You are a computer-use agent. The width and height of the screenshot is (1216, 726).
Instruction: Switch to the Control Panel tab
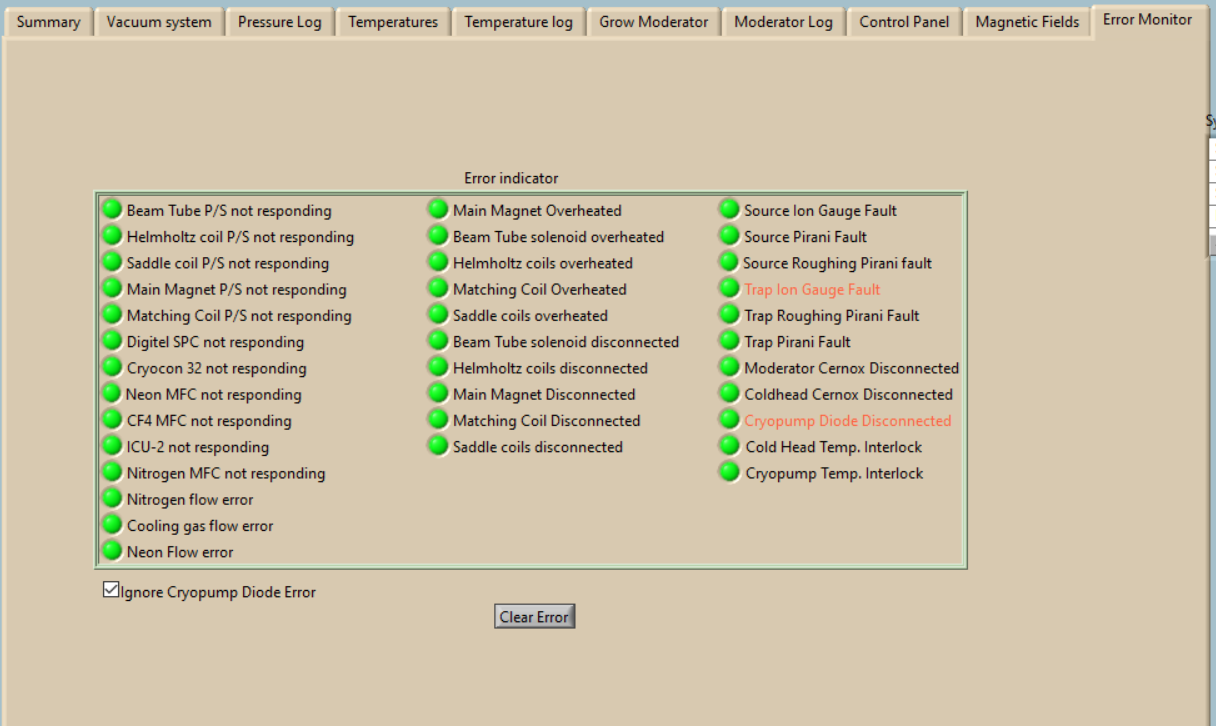coord(904,22)
